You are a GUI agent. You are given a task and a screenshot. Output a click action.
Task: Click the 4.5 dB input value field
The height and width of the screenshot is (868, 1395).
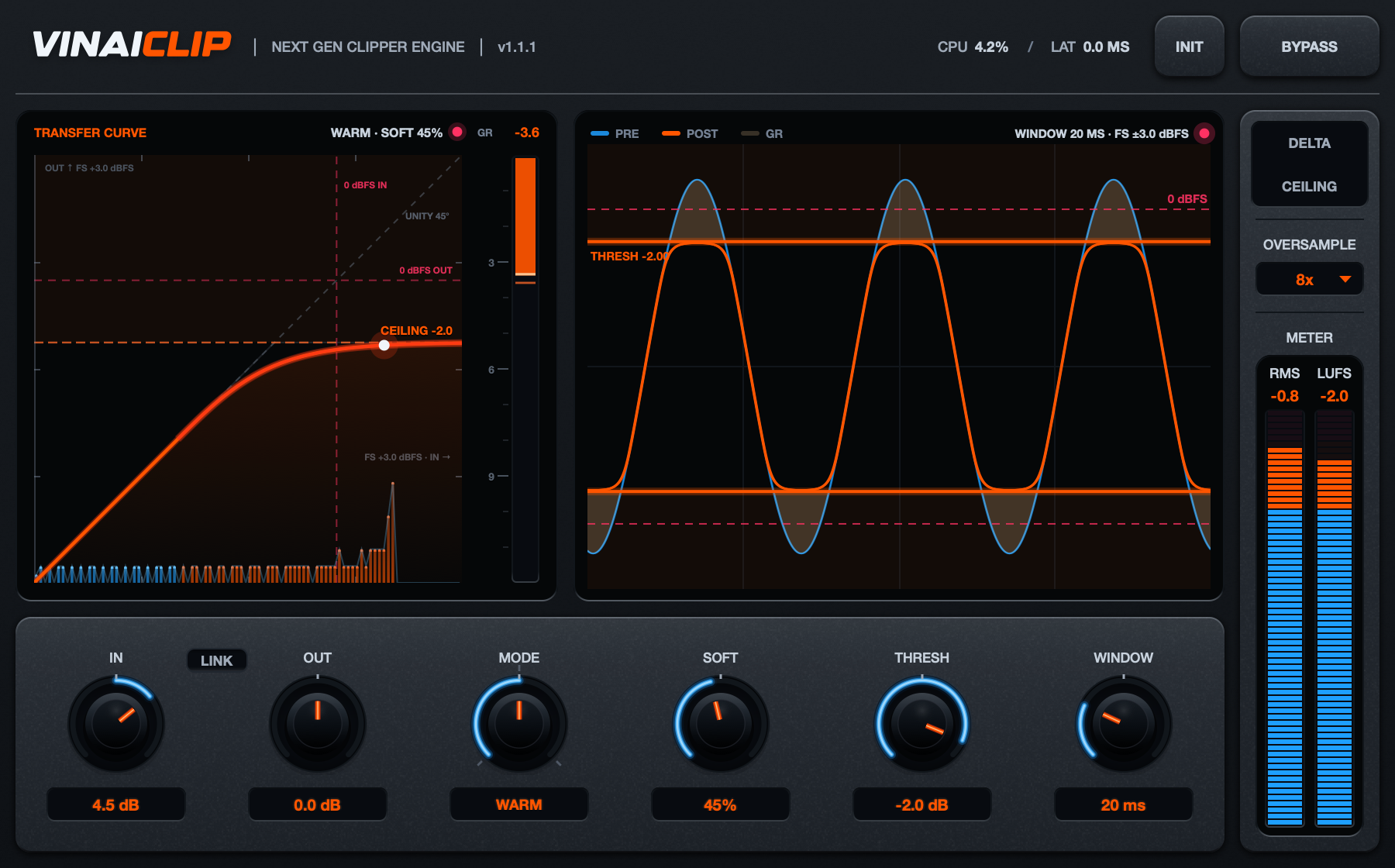(x=116, y=804)
